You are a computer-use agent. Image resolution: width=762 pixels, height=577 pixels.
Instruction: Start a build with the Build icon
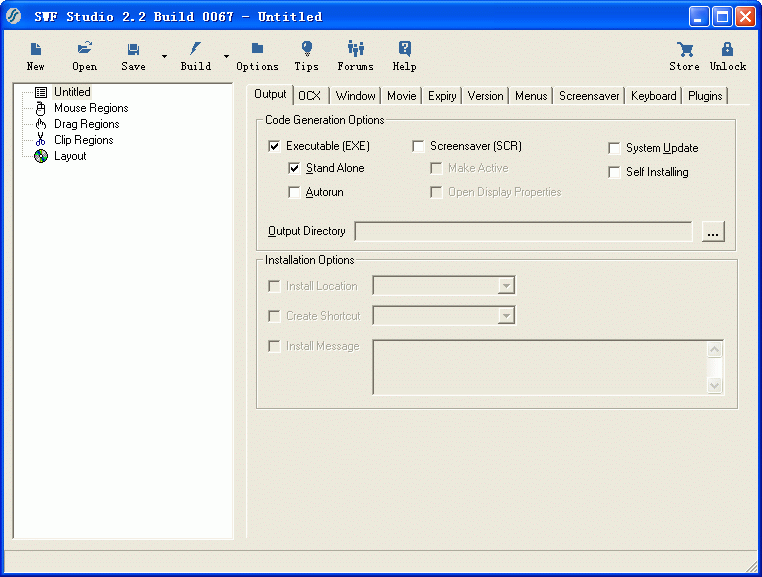tap(195, 48)
